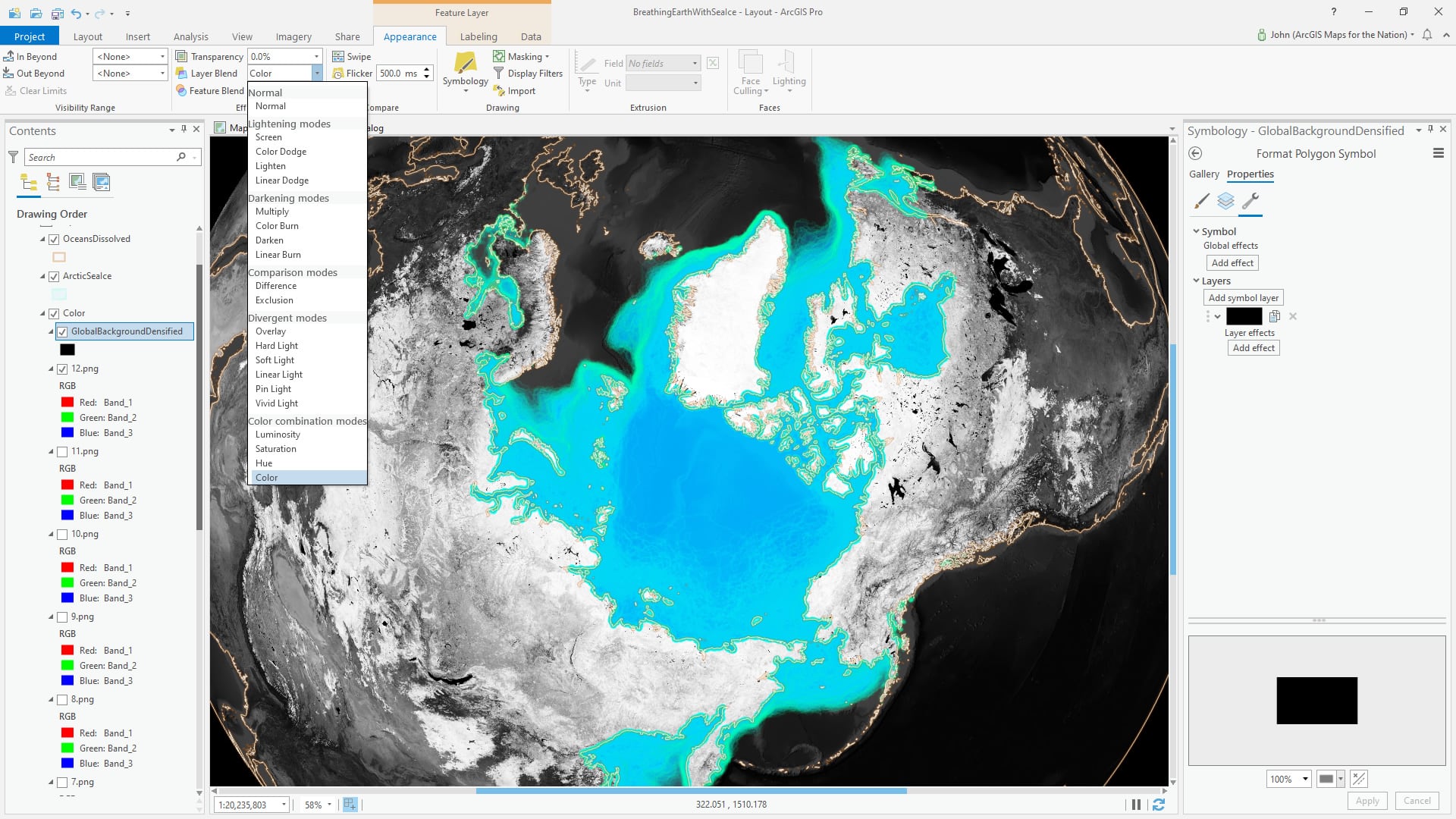Activate the Flicker tool
This screenshot has width=1456, height=819.
click(353, 74)
